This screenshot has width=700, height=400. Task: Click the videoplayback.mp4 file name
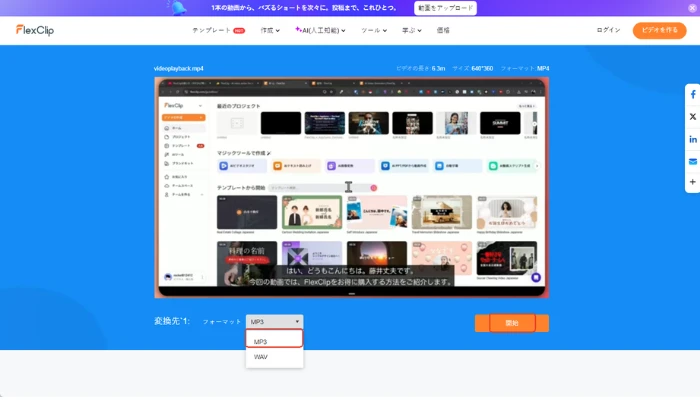(179, 68)
